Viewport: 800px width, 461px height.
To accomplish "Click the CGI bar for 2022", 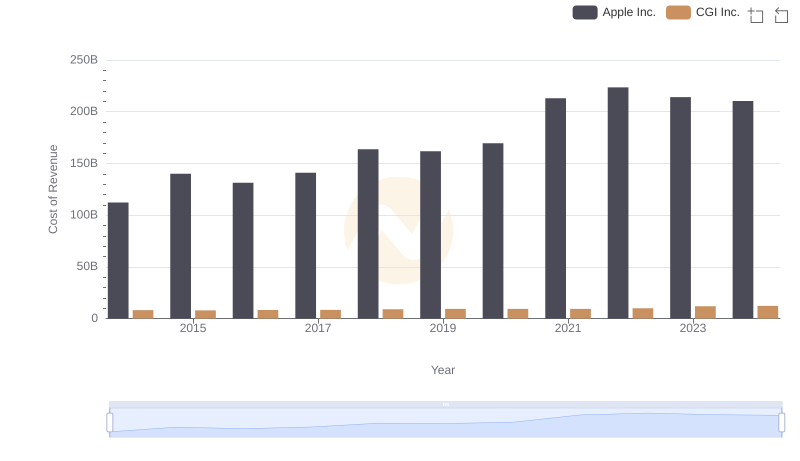I will [643, 313].
